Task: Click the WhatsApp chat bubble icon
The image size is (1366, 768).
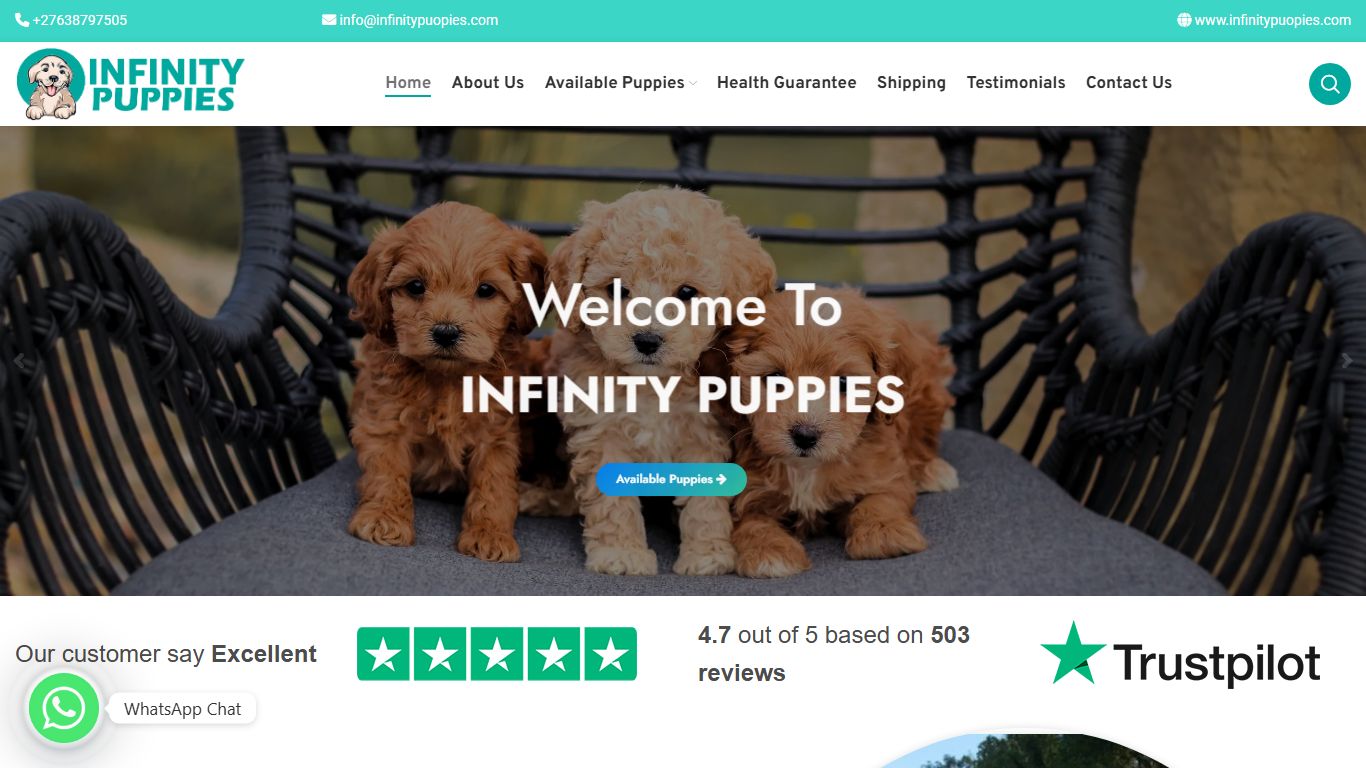Action: click(64, 709)
